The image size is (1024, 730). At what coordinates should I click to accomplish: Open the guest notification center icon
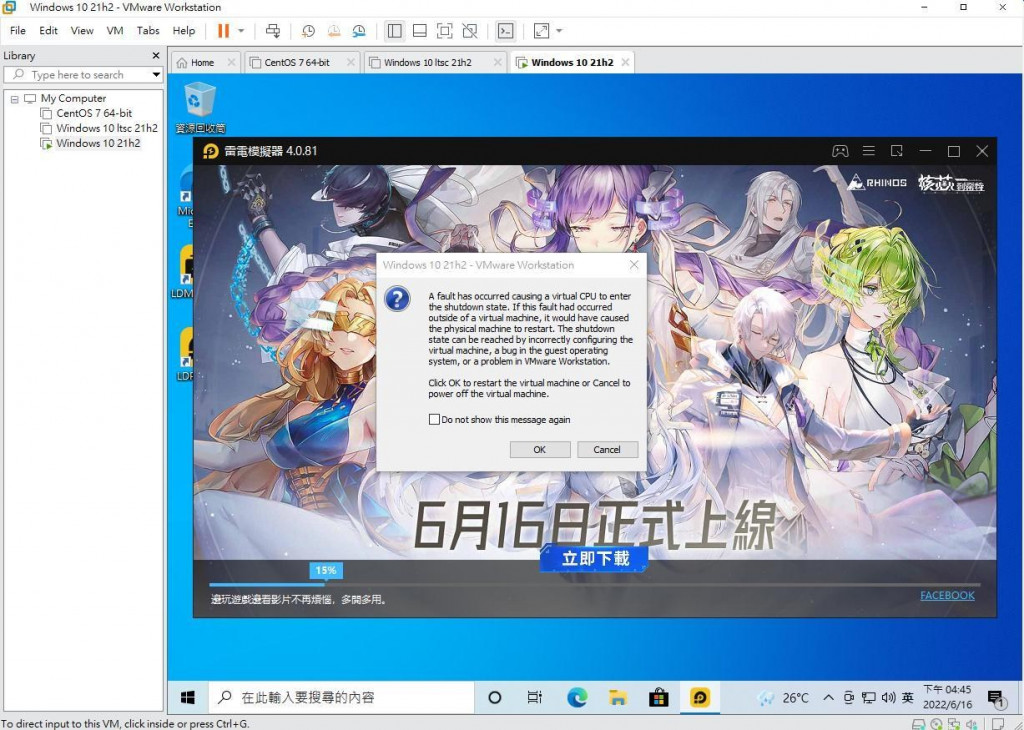tap(997, 699)
